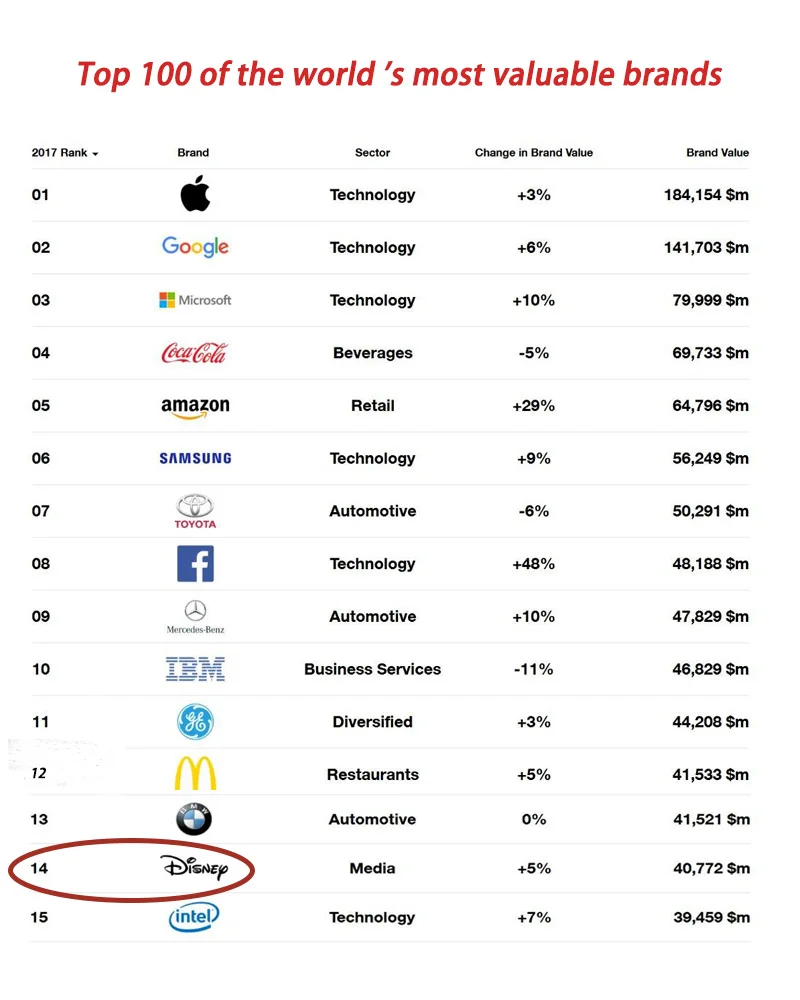Click the Apple logo in row 01

(x=195, y=193)
